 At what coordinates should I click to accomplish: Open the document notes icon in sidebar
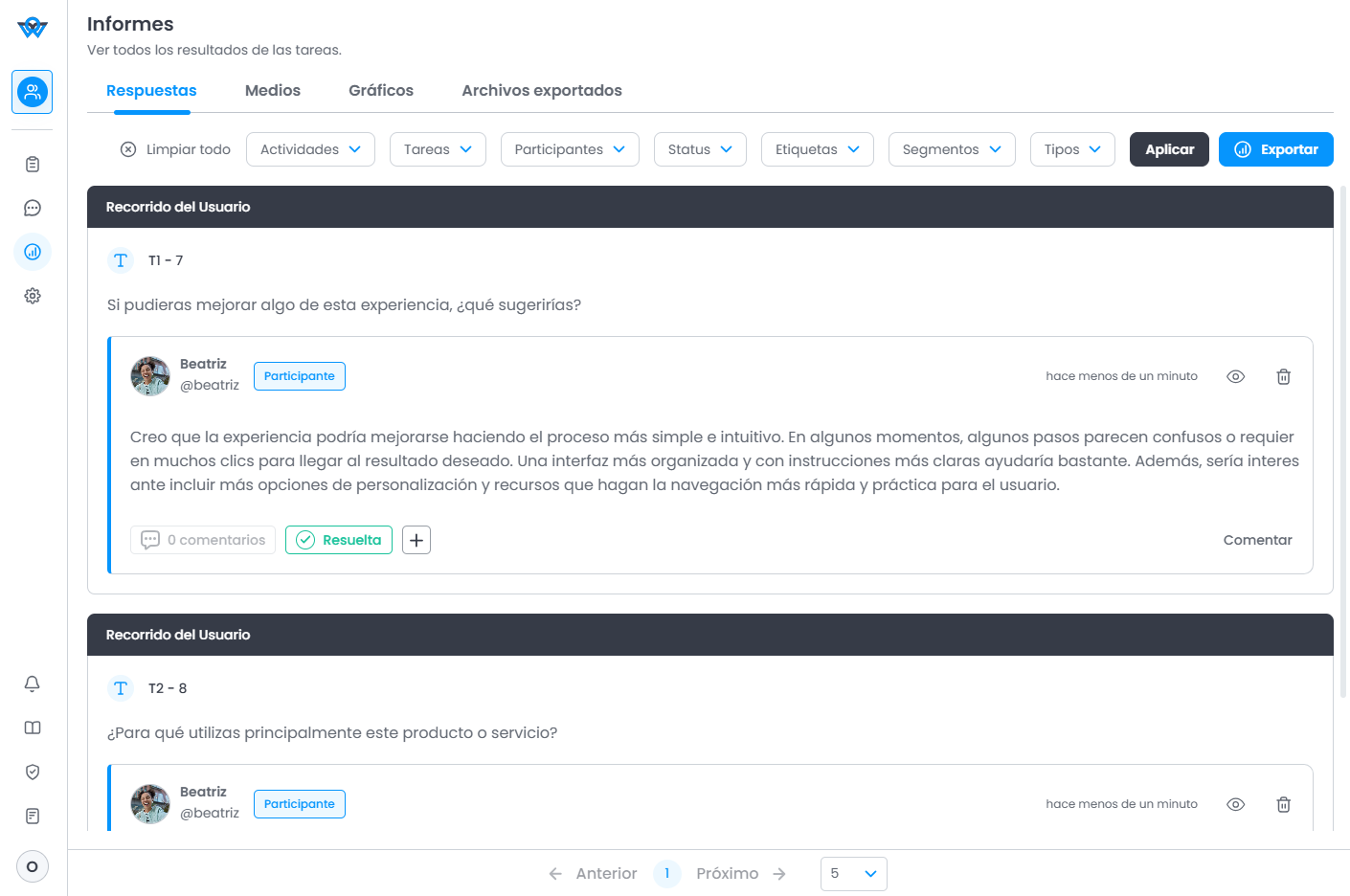[x=33, y=816]
